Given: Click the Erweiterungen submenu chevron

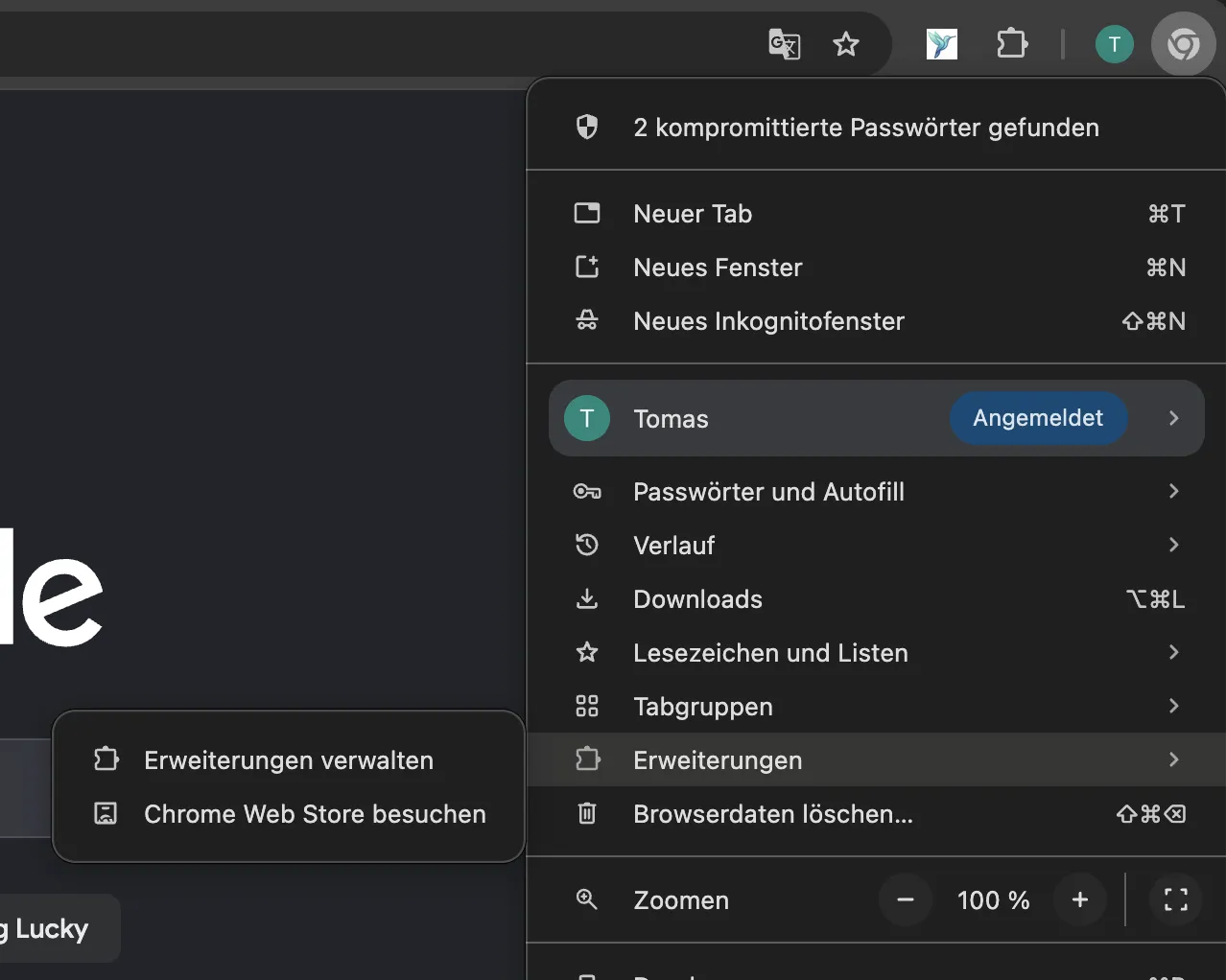Looking at the screenshot, I should coord(1173,759).
